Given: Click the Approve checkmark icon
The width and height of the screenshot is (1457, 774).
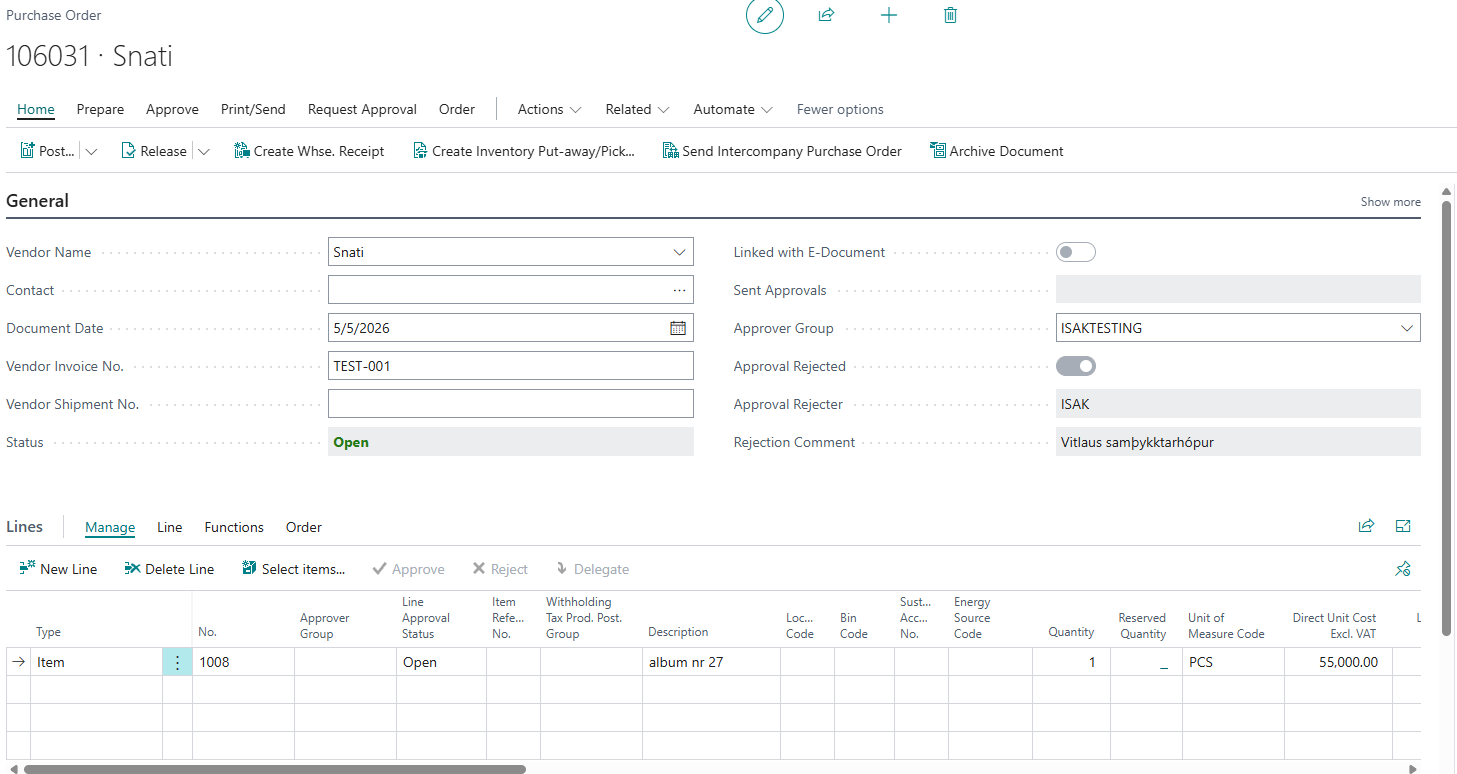Looking at the screenshot, I should click(x=379, y=569).
